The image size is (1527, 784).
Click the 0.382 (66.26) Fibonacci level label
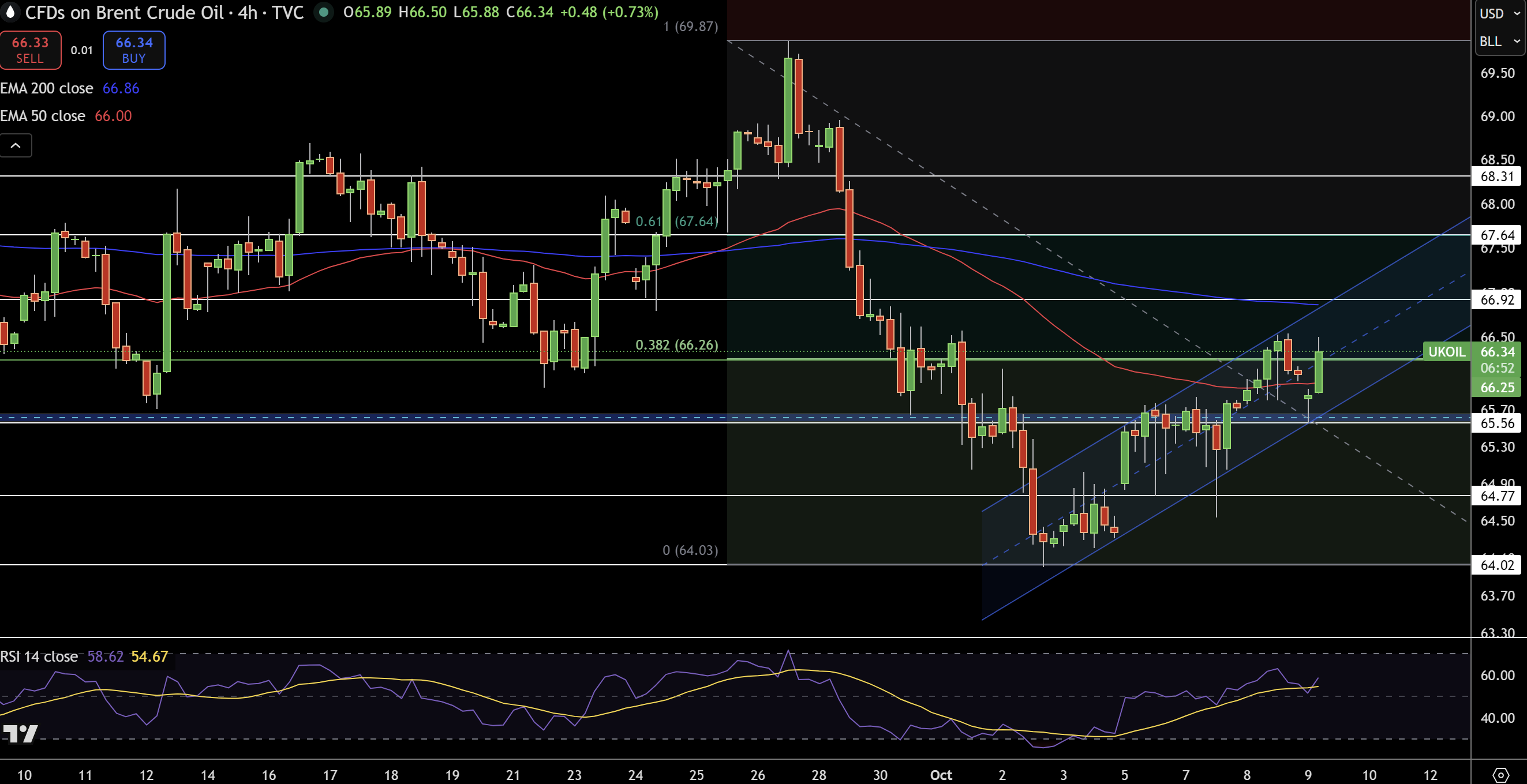point(676,345)
